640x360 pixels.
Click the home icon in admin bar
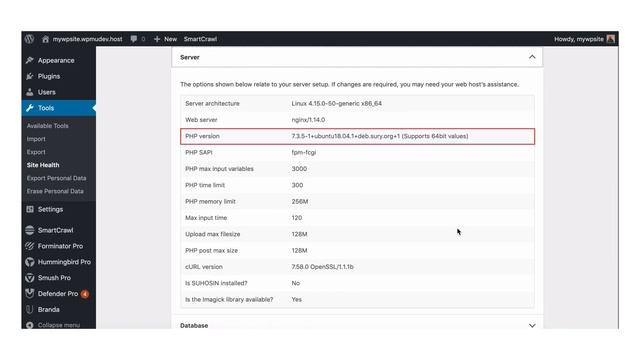[x=45, y=39]
